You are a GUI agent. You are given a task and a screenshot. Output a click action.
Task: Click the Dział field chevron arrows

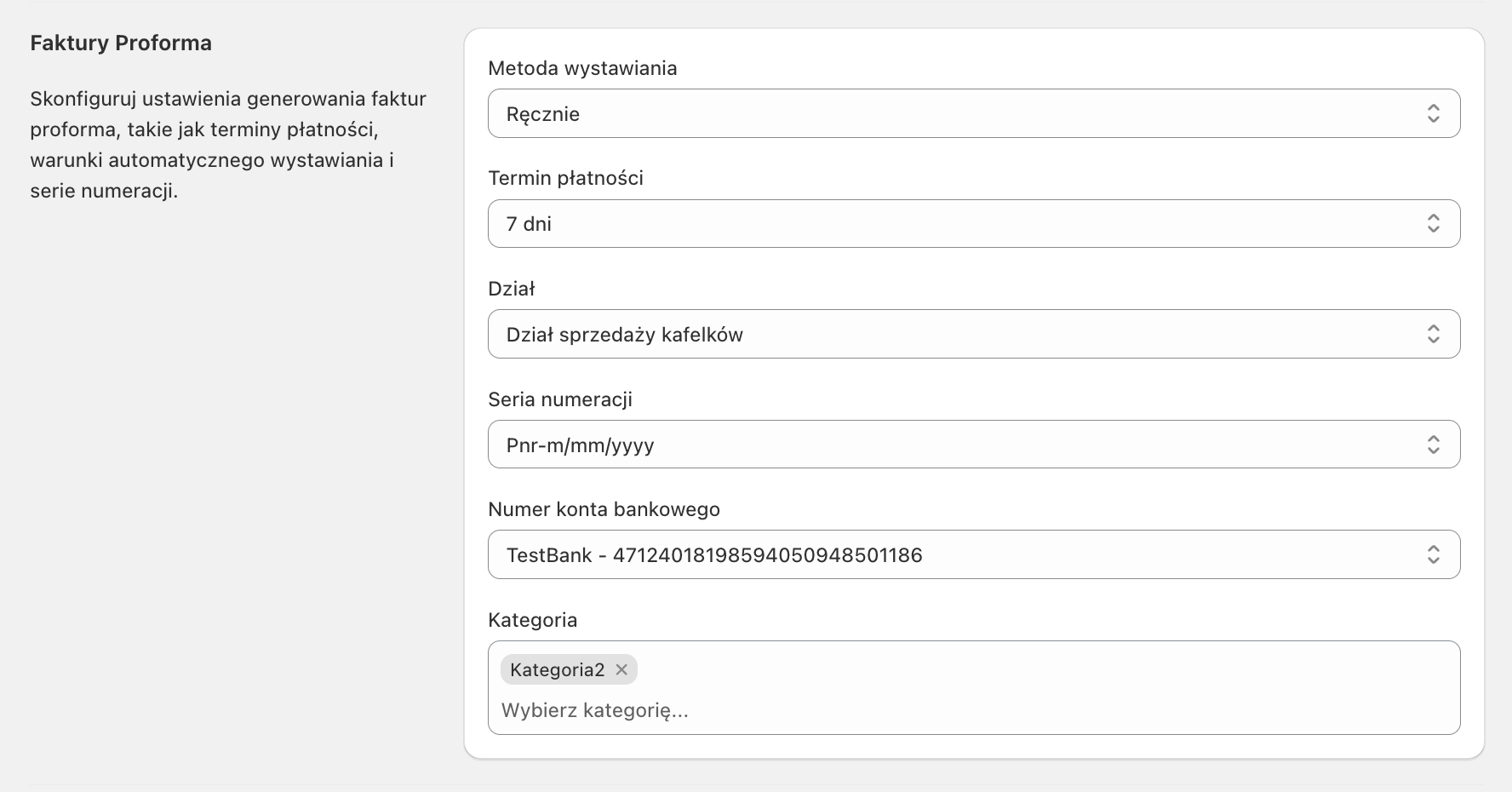(x=1433, y=334)
